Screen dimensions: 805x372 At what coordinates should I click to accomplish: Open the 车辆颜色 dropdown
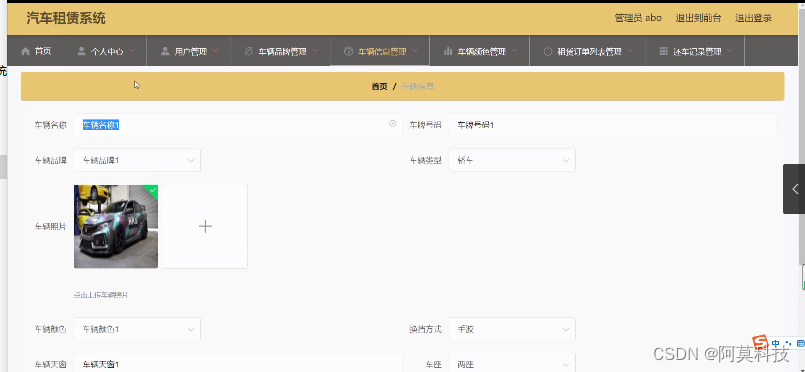click(137, 329)
